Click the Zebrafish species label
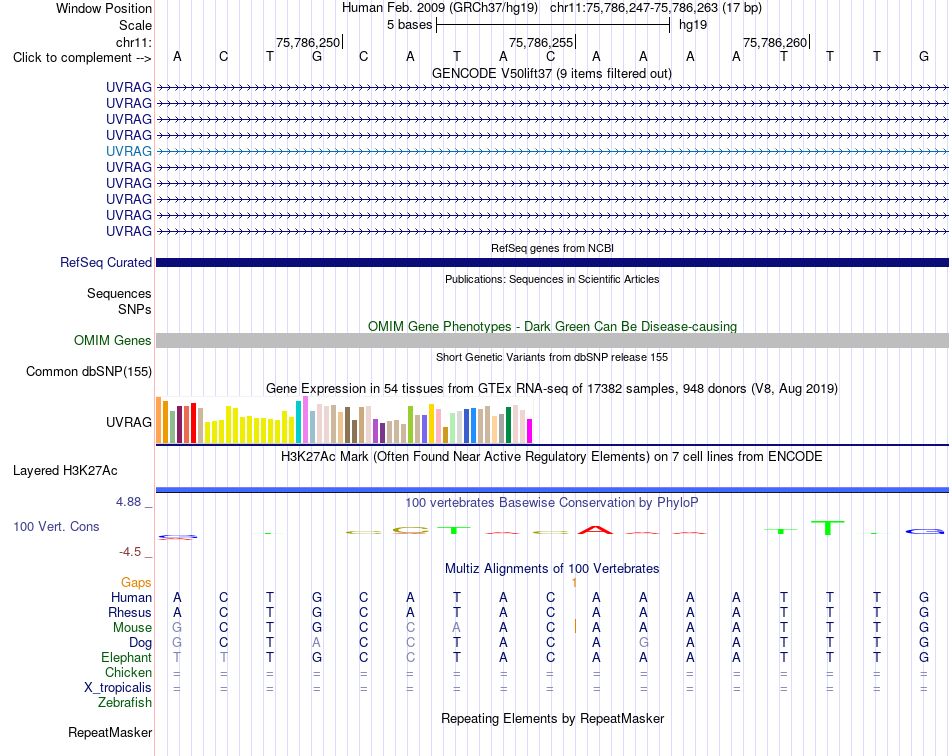Image resolution: width=950 pixels, height=756 pixels. [x=125, y=703]
